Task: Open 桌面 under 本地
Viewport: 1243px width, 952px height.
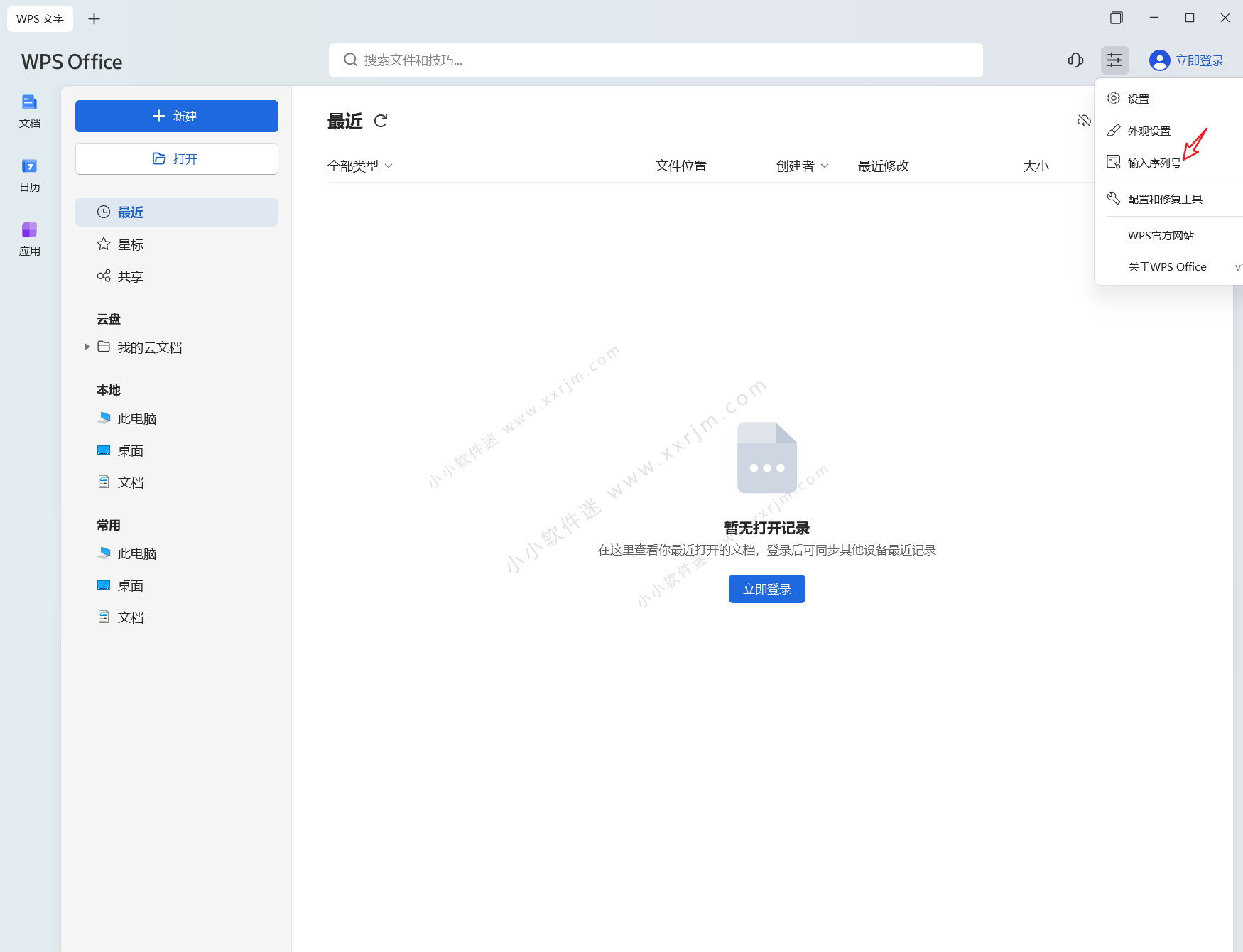Action: (176, 450)
